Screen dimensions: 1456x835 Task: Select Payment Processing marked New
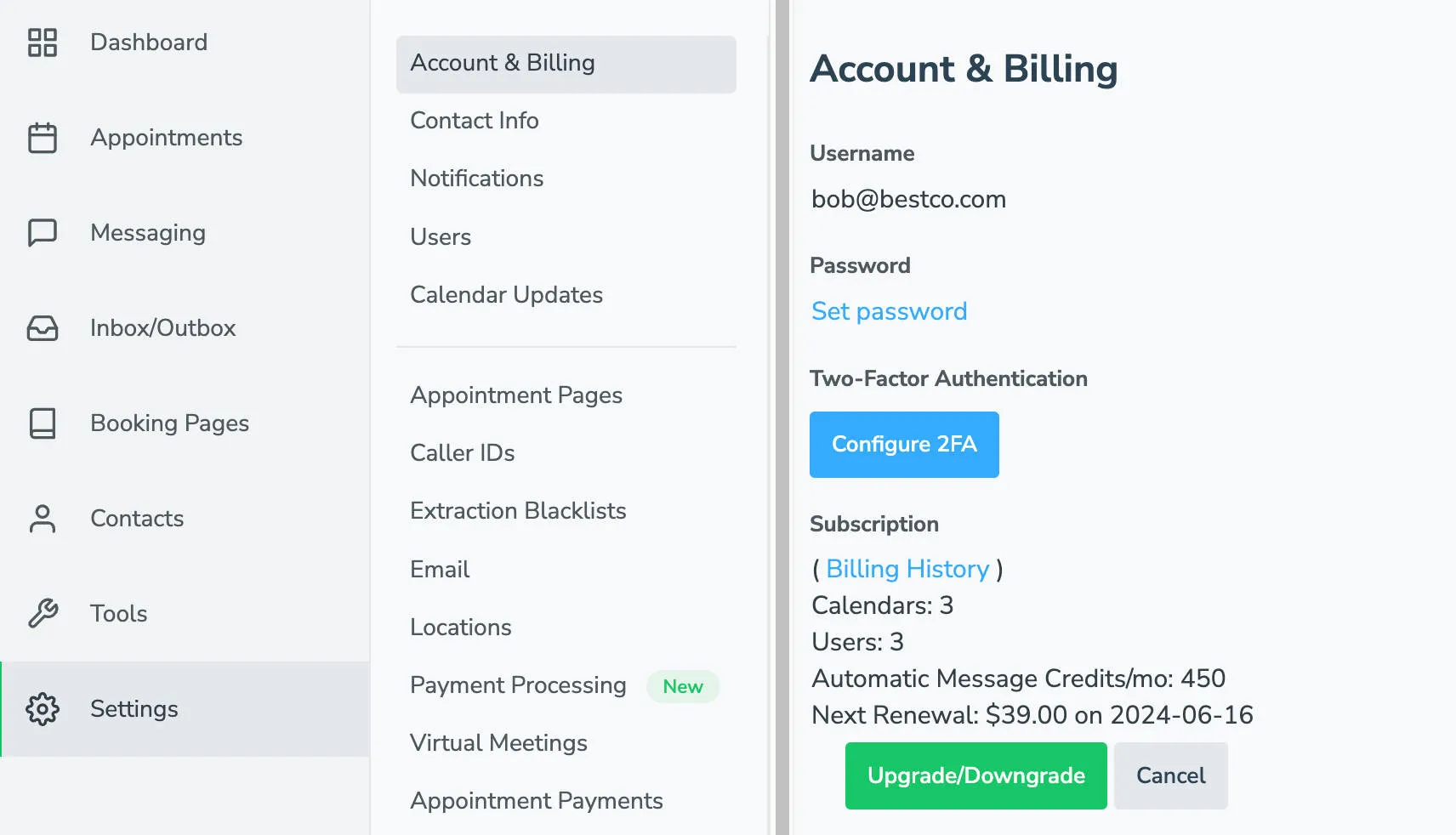point(518,685)
